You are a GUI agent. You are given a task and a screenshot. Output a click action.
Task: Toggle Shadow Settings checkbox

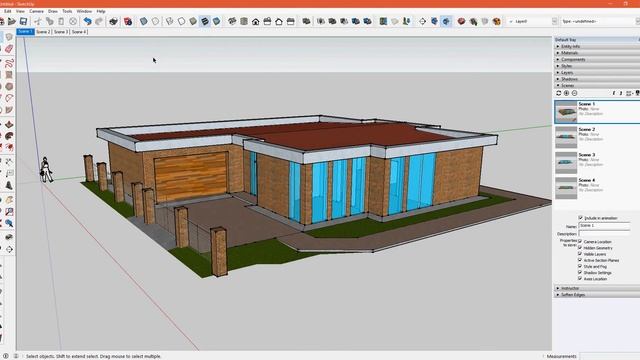click(x=580, y=272)
